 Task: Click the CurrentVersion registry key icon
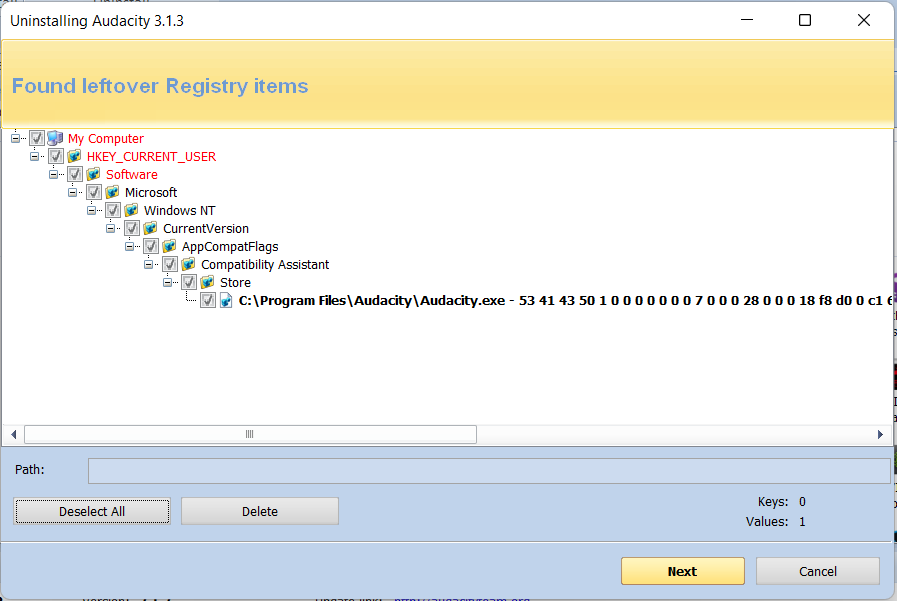[x=150, y=228]
